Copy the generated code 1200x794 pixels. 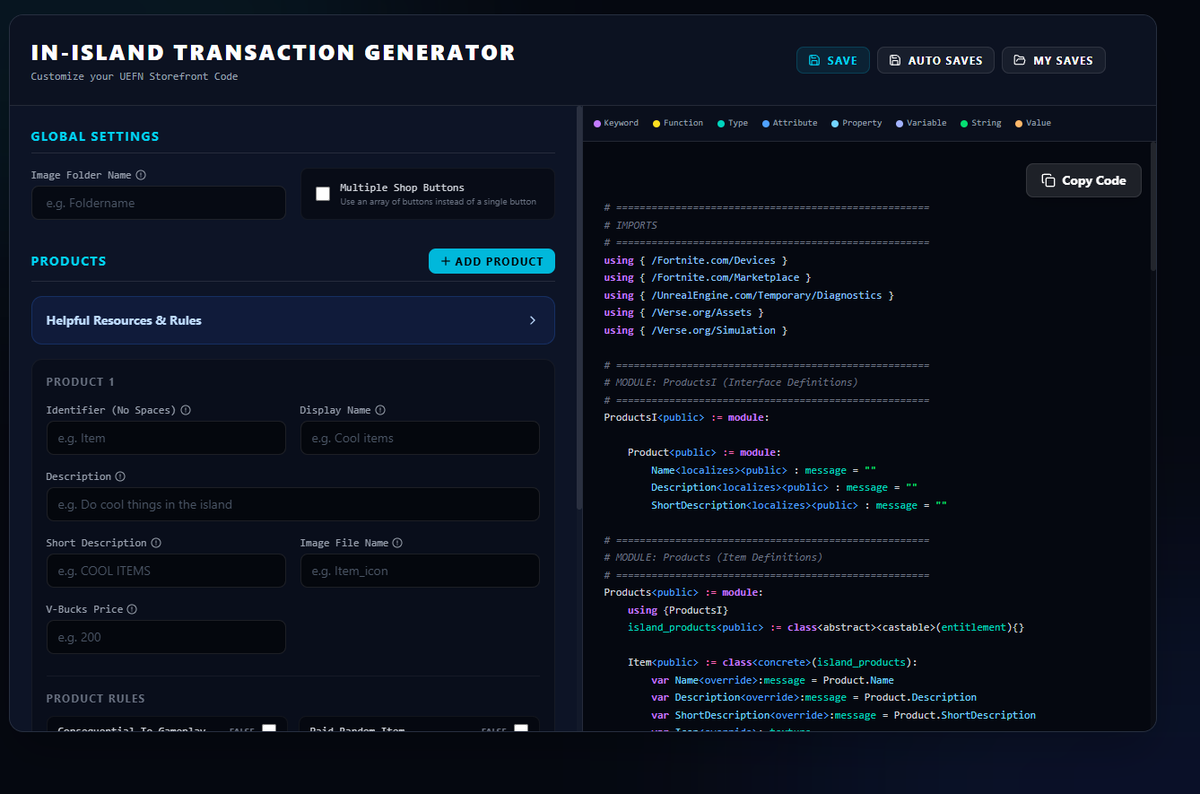[1084, 181]
